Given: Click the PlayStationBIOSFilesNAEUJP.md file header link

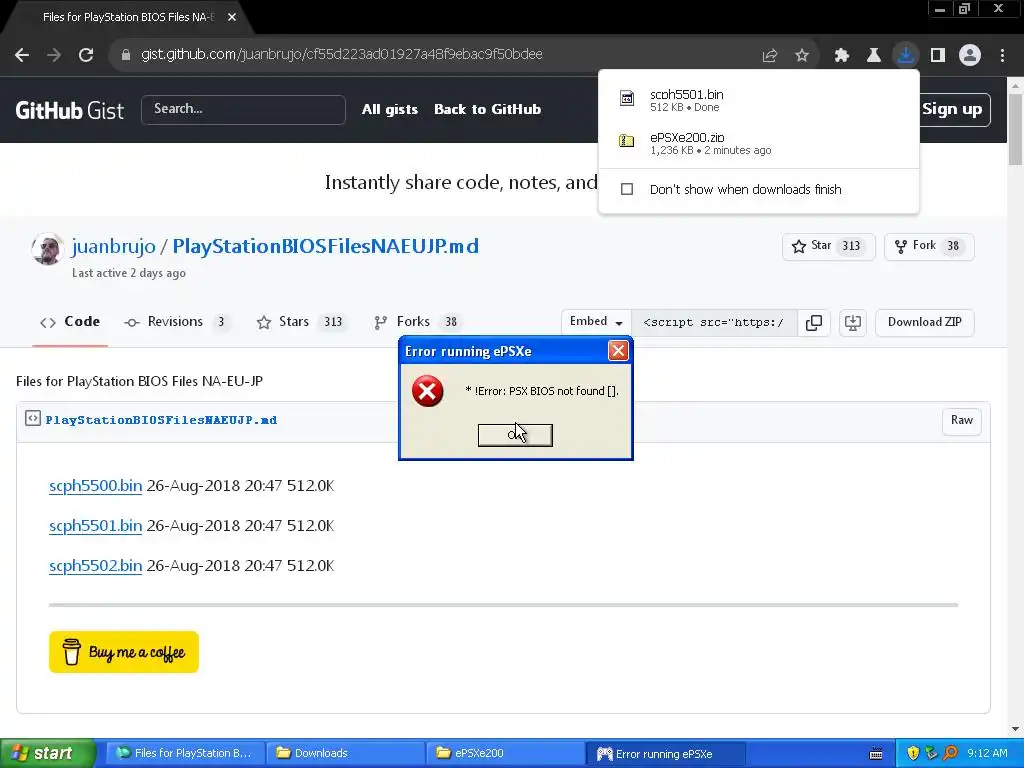Looking at the screenshot, I should [161, 420].
